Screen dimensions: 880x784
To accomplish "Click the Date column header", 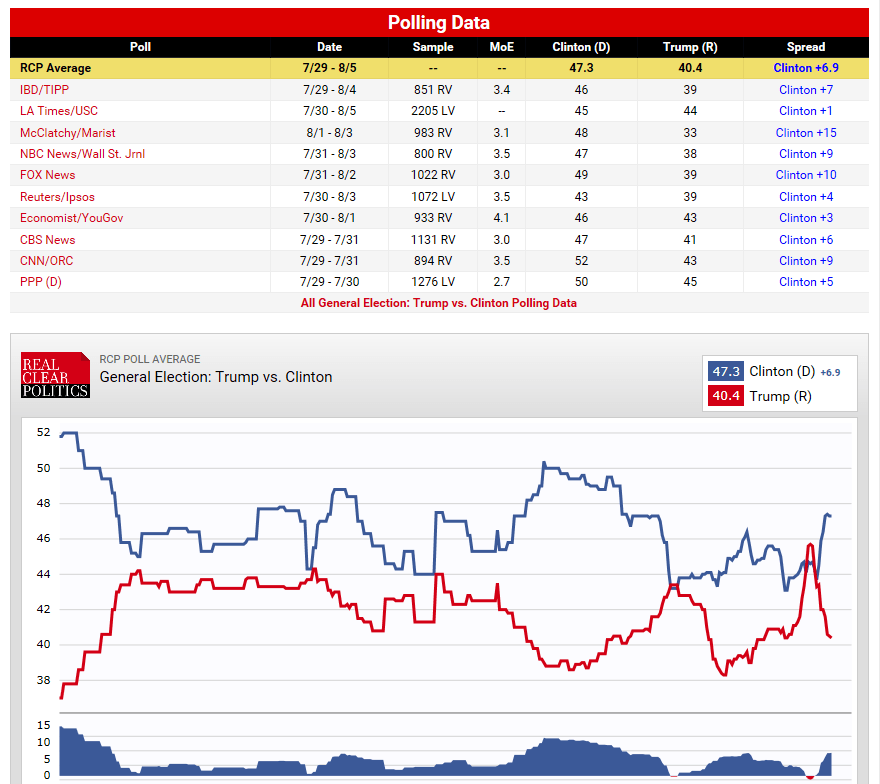I will [x=329, y=47].
